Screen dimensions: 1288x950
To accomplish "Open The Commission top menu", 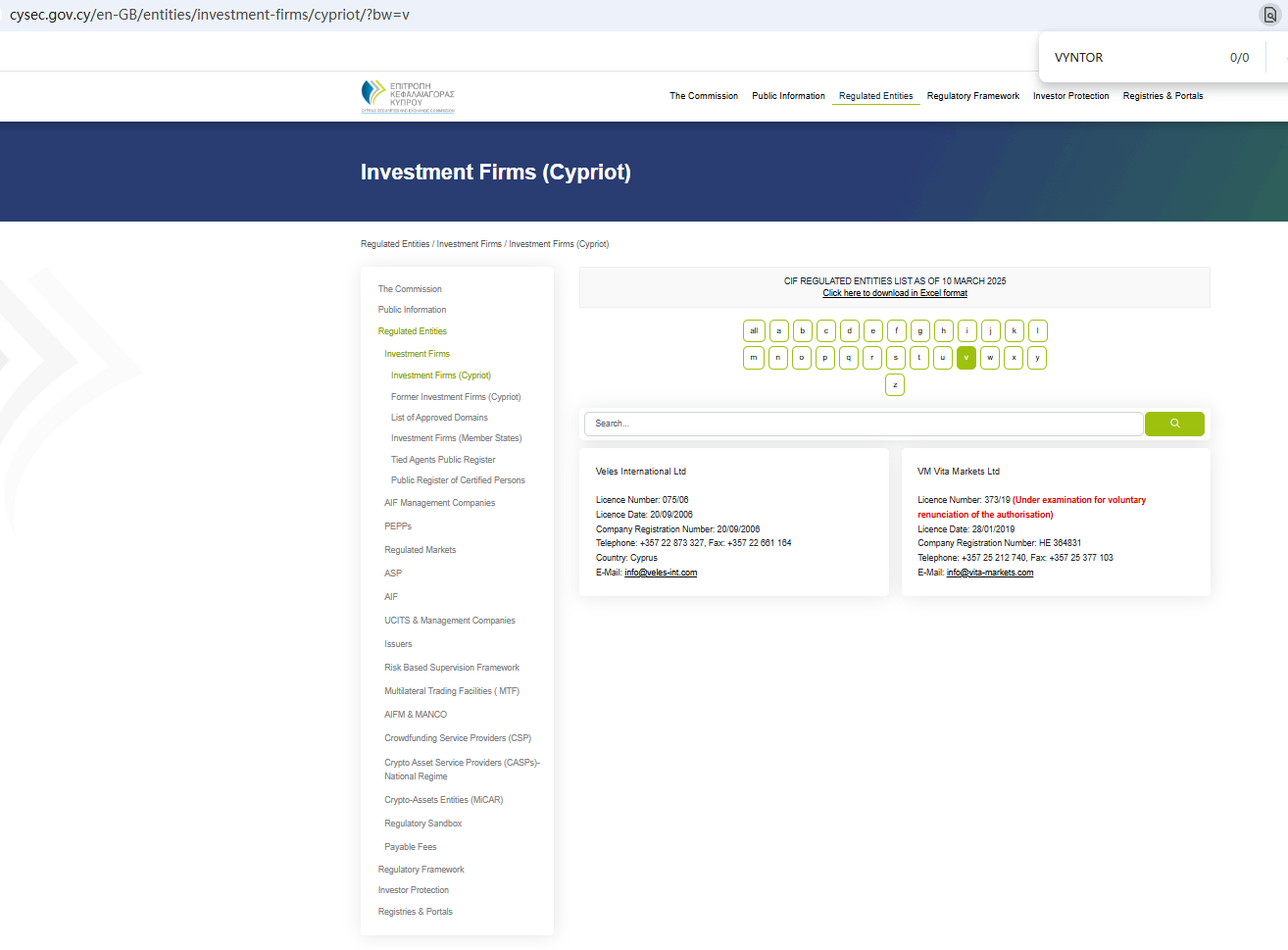I will pos(704,96).
